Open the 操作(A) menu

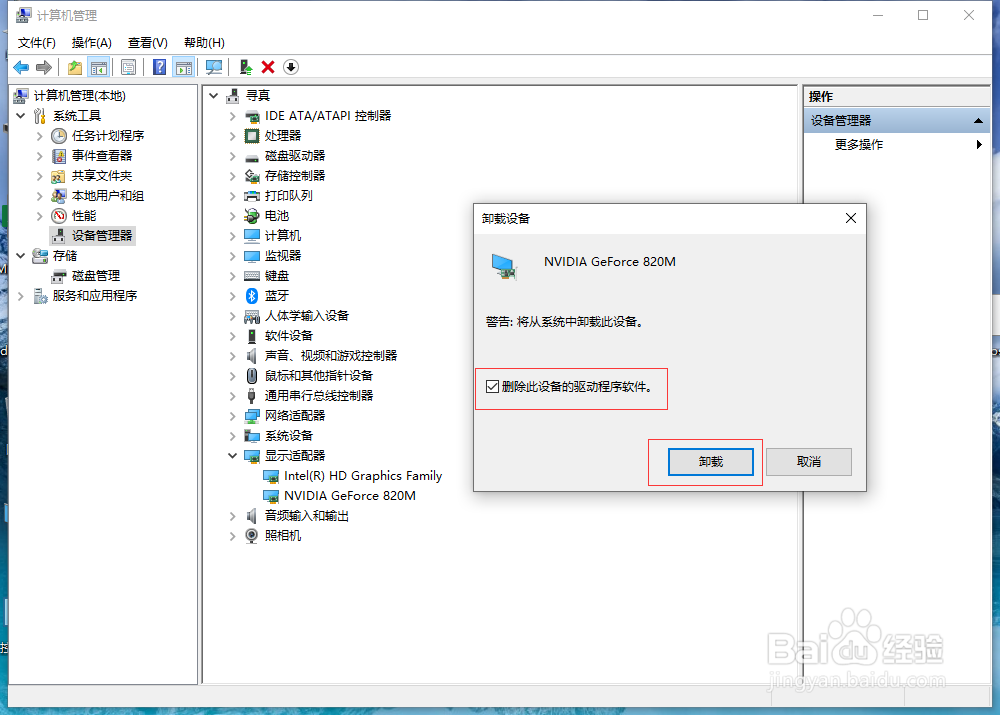(x=92, y=43)
